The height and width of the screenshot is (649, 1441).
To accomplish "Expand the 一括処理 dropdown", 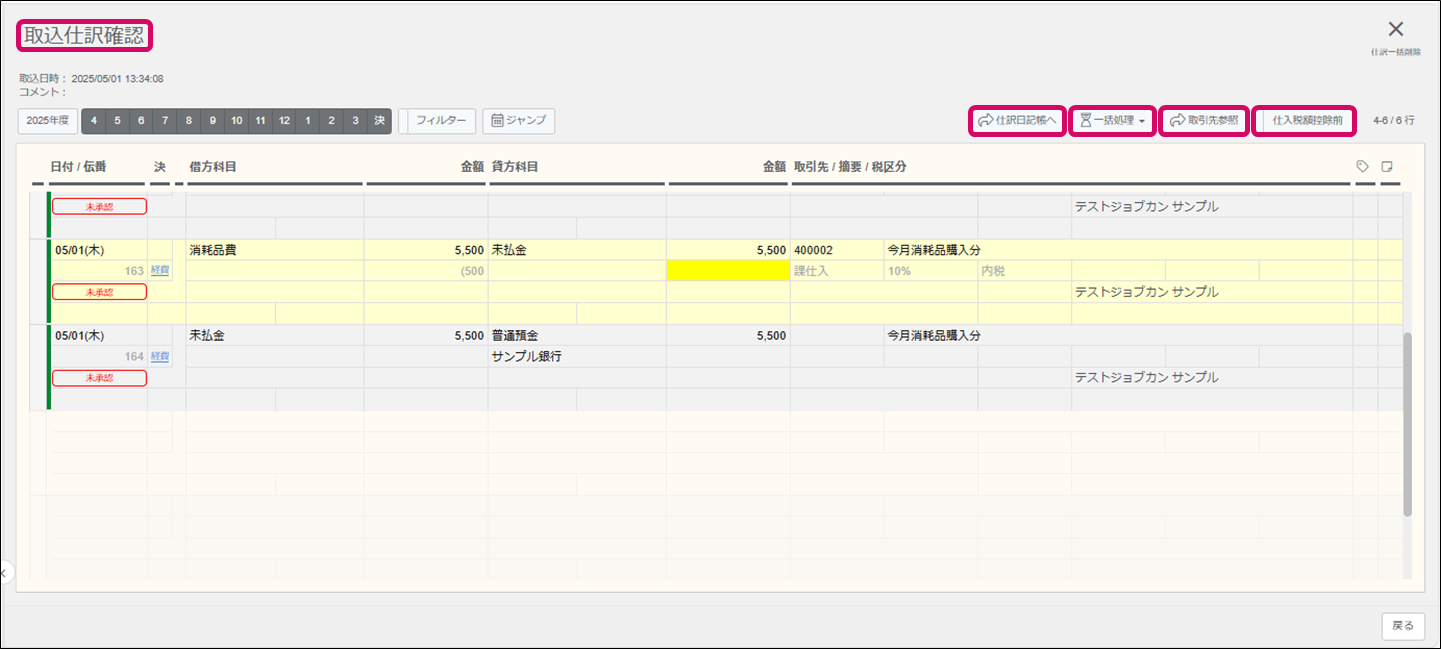I will (x=1112, y=121).
